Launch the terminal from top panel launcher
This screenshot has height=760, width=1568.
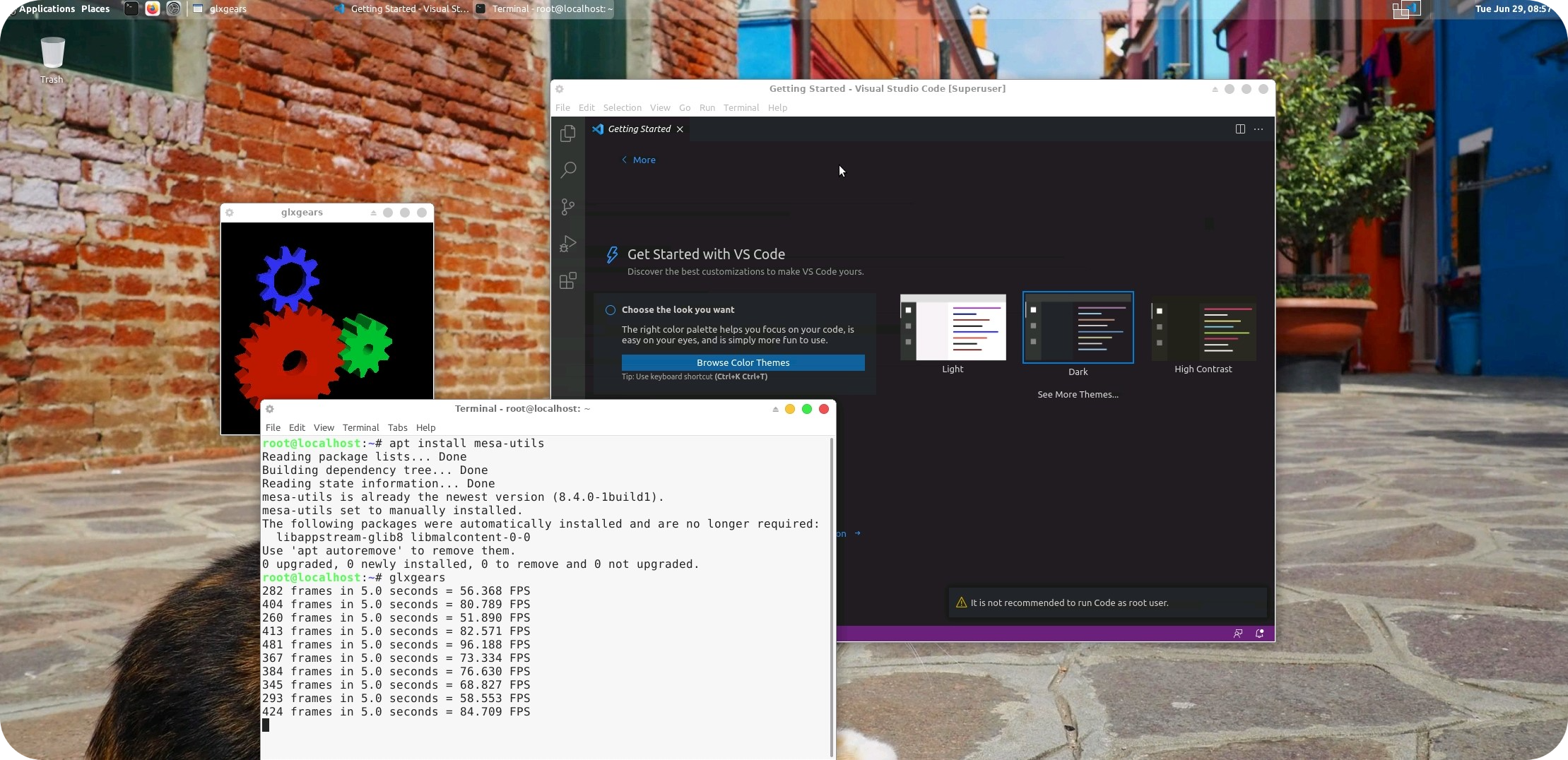tap(131, 8)
